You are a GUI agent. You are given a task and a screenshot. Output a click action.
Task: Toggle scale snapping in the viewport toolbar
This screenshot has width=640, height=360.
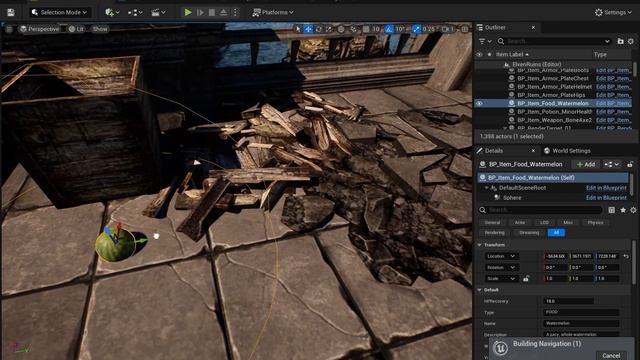tap(416, 29)
